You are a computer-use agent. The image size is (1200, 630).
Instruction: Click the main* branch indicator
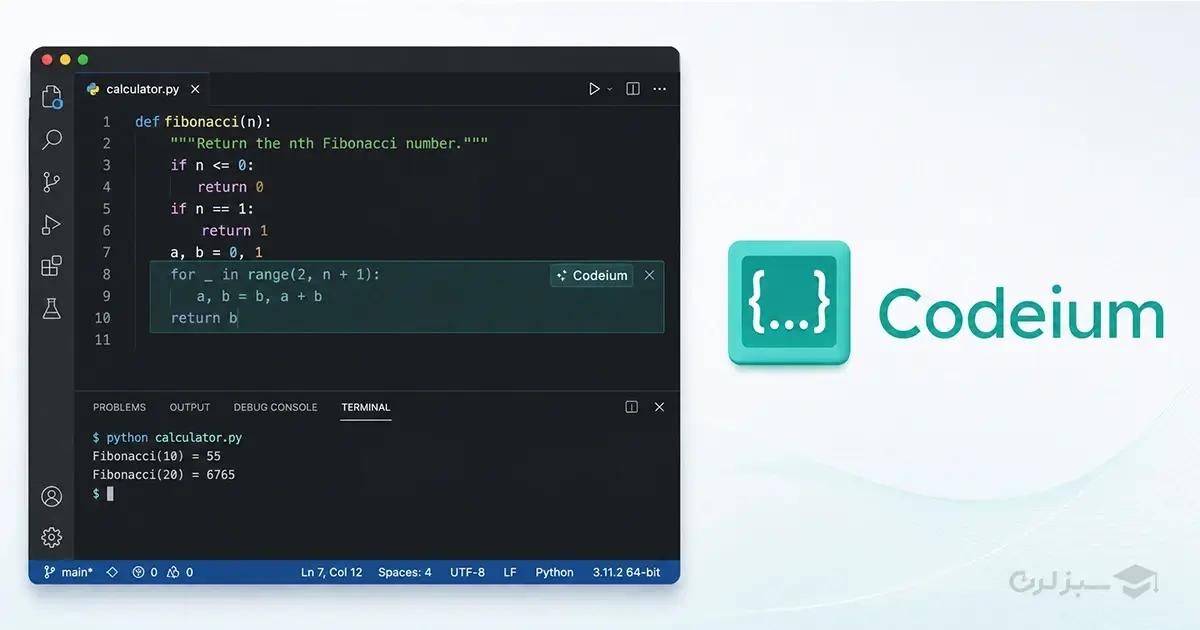click(x=67, y=572)
